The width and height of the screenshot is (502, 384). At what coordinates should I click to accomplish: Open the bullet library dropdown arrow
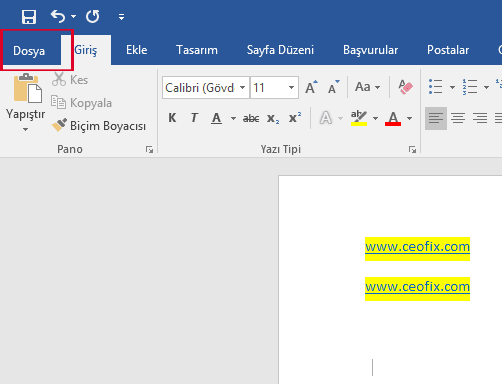[452, 87]
